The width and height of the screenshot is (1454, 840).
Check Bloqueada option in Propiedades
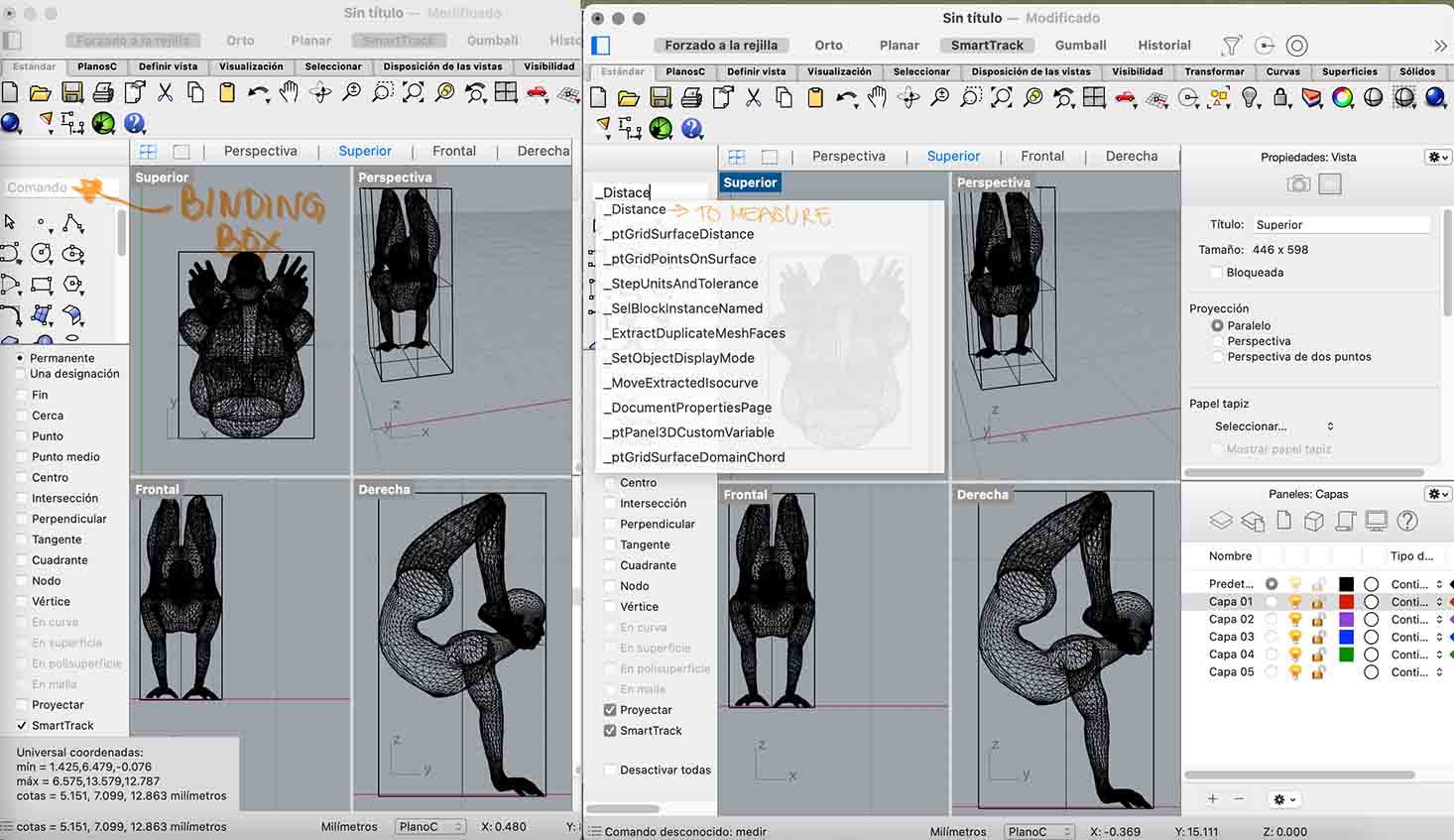[x=1217, y=273]
